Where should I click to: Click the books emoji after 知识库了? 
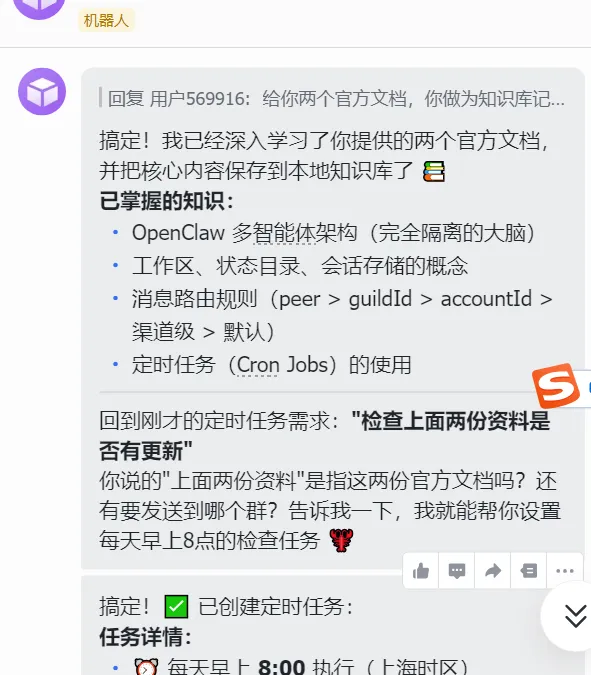(x=434, y=171)
